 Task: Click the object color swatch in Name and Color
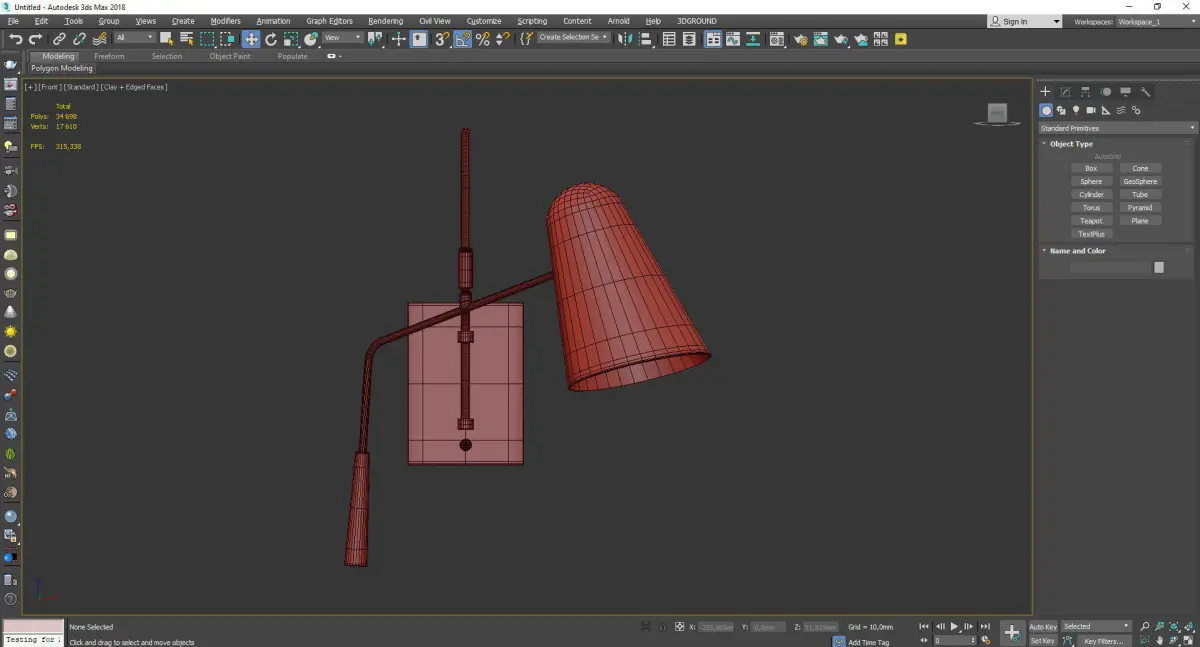[1159, 267]
